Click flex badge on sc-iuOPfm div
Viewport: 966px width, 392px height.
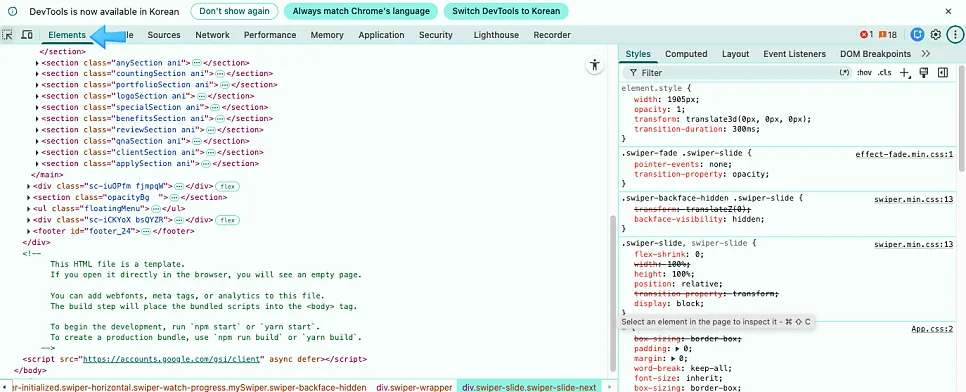[x=227, y=186]
